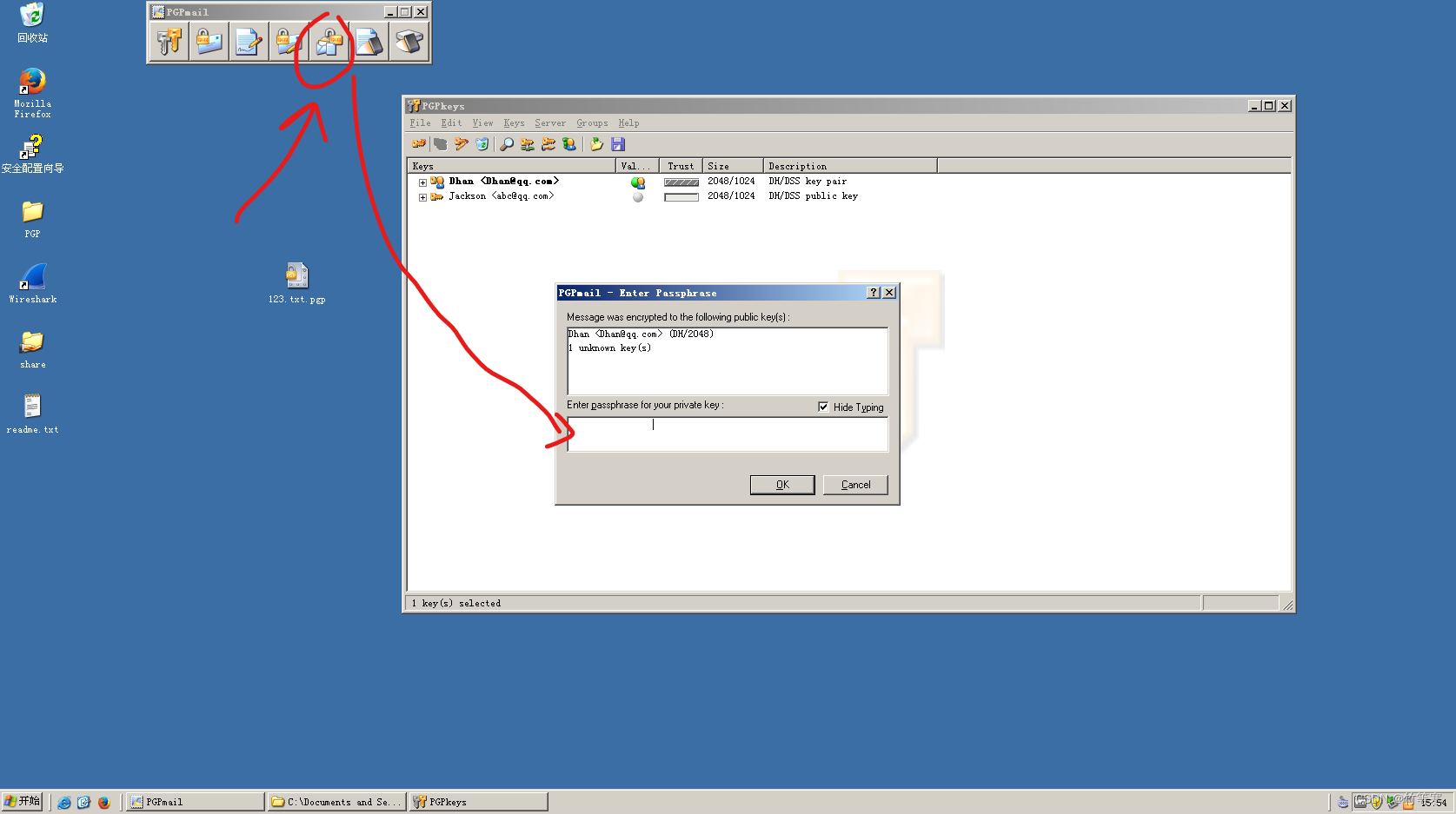This screenshot has width=1456, height=814.
Task: Select the Wipe file icon in PGPmail
Action: click(x=369, y=41)
